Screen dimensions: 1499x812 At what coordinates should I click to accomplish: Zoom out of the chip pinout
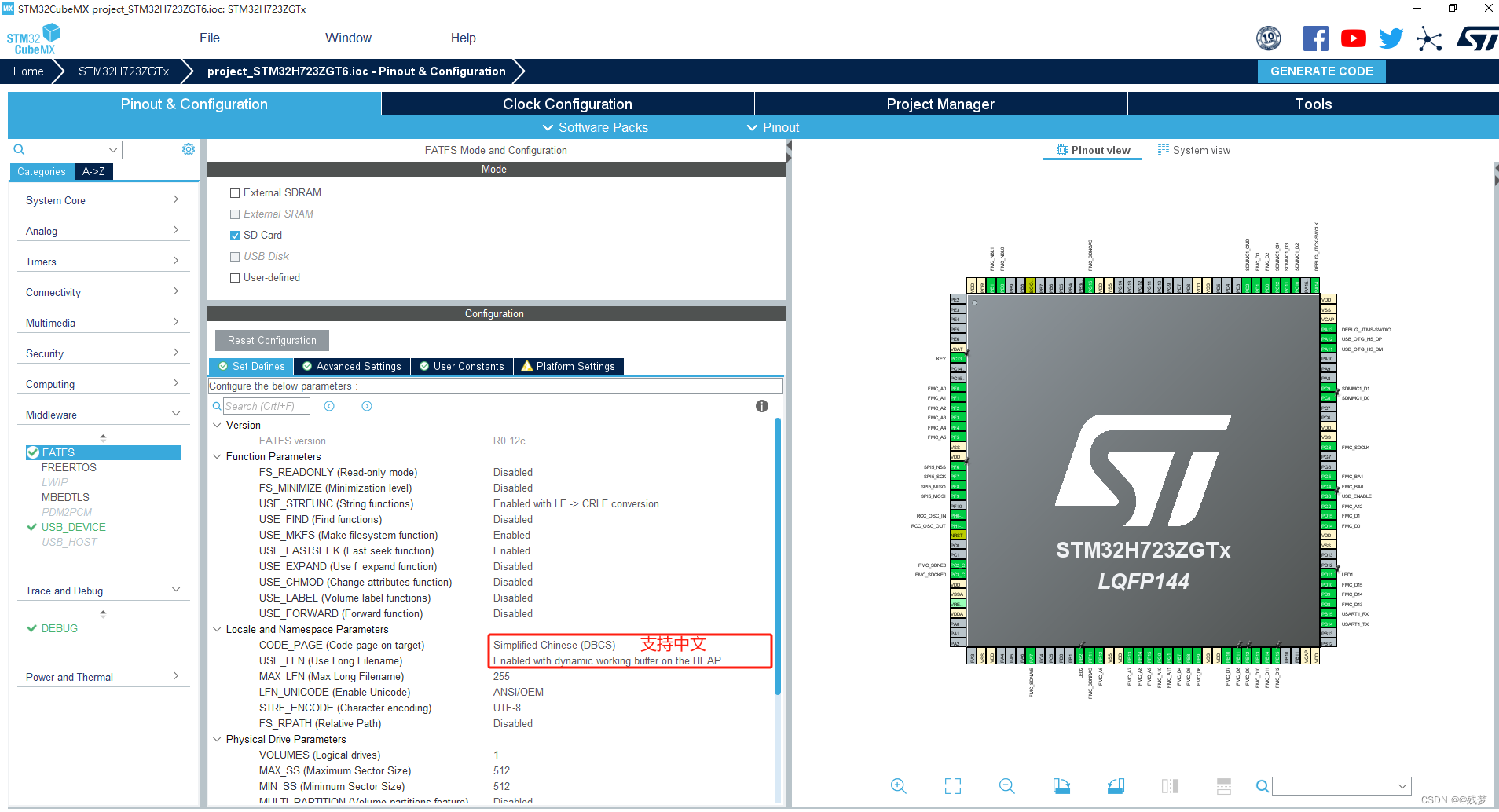point(1007,786)
